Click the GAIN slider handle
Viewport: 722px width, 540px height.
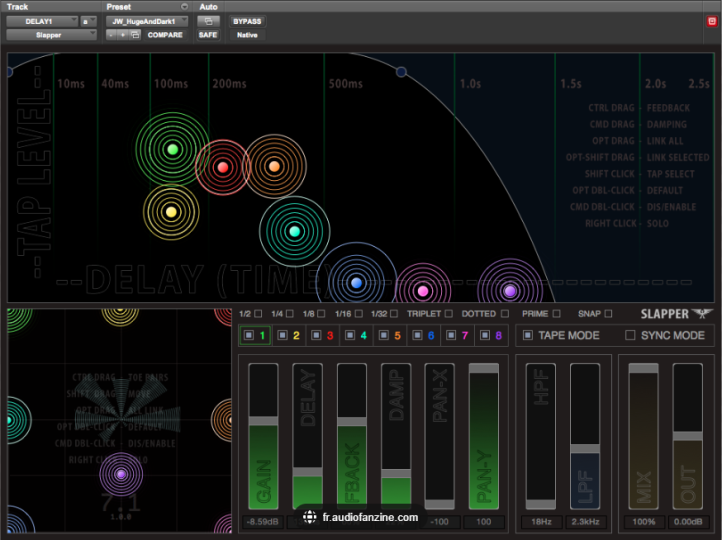[x=264, y=422]
